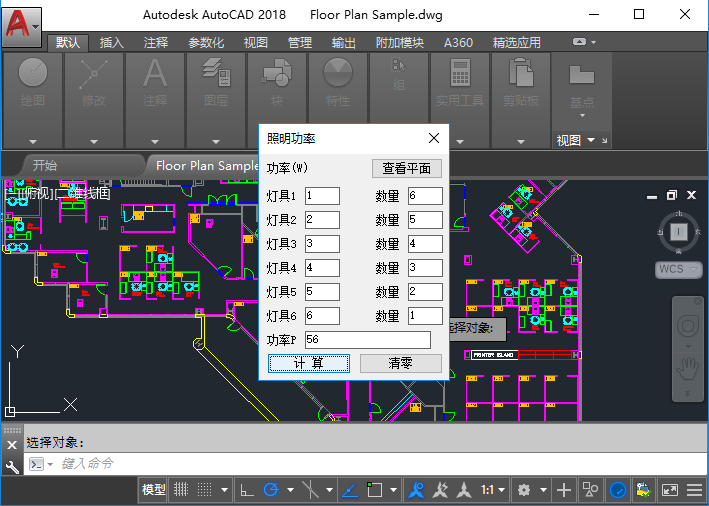This screenshot has height=506, width=709.
Task: Click the annotation monitor plus icon in status bar
Action: [x=563, y=490]
